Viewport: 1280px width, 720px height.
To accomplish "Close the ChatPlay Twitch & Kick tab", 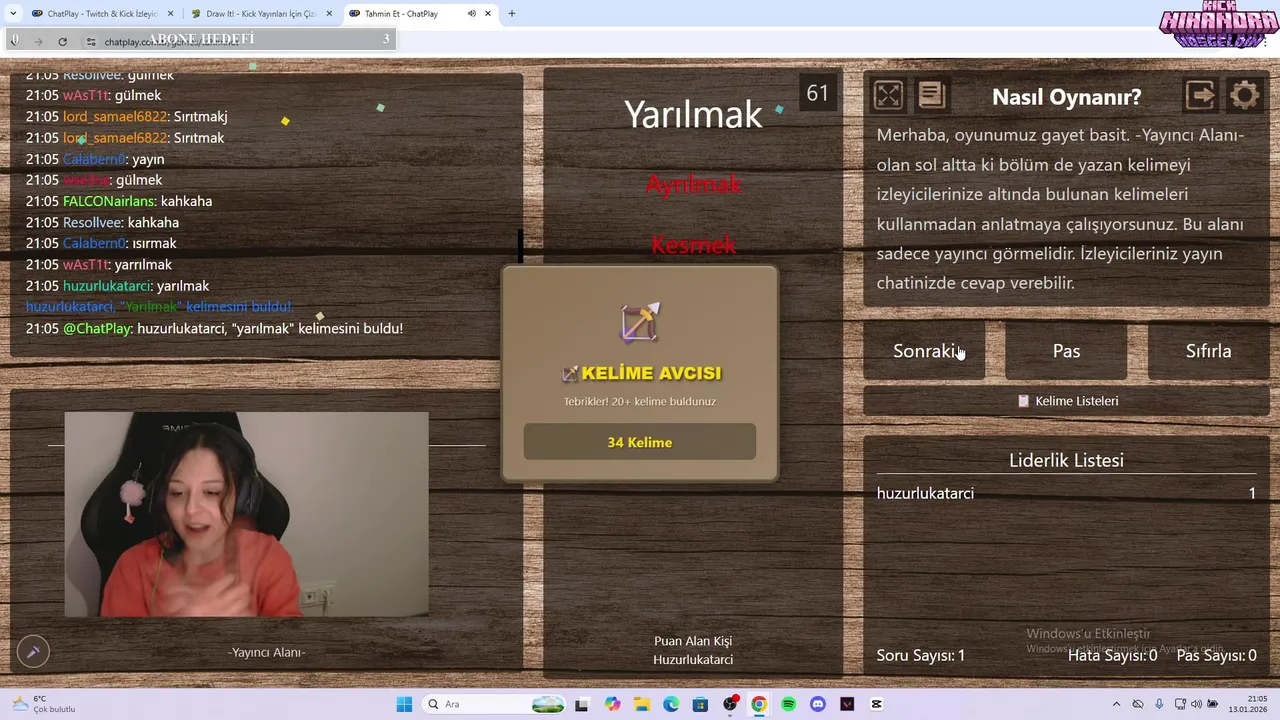I will 170,14.
